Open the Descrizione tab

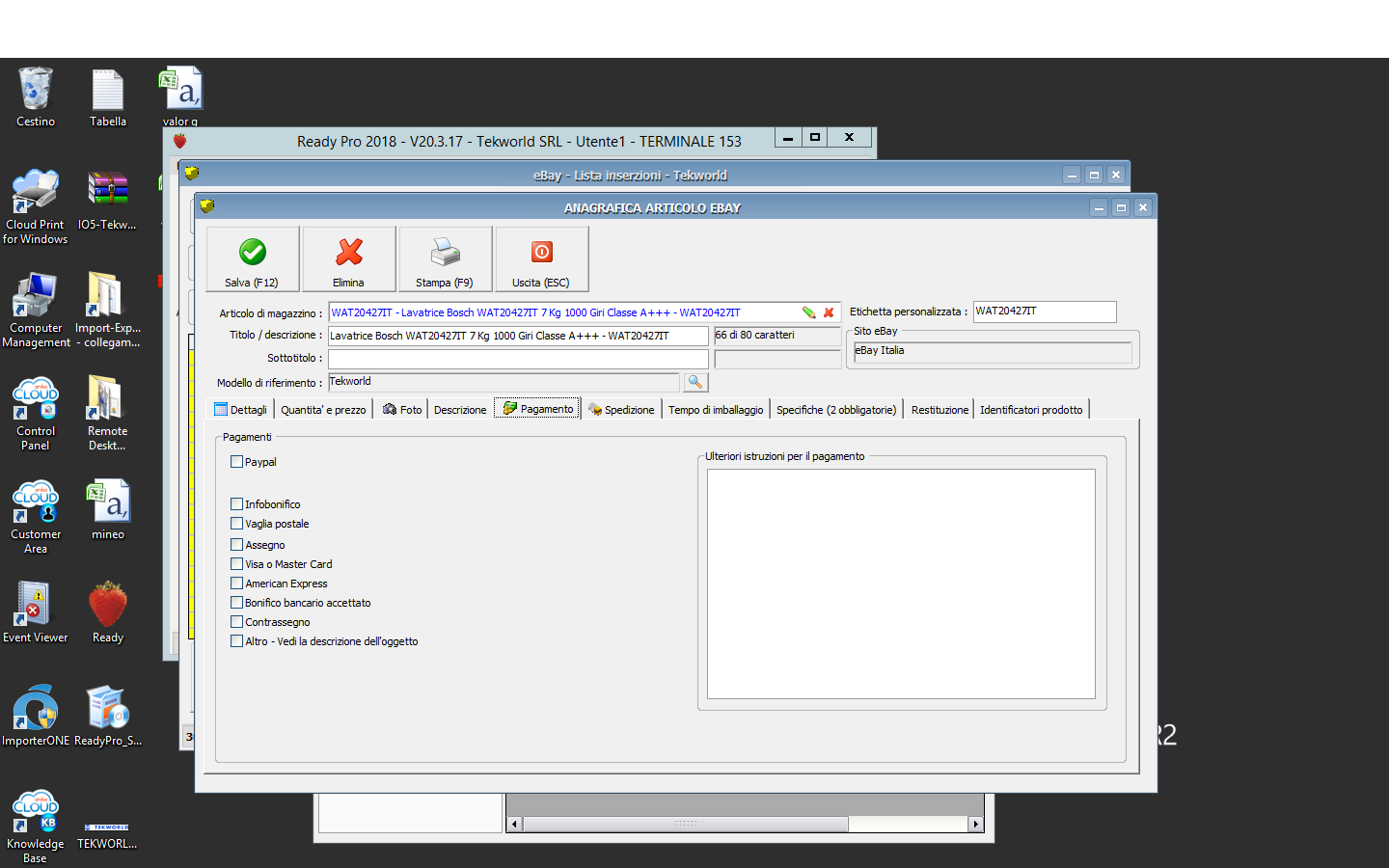click(460, 410)
